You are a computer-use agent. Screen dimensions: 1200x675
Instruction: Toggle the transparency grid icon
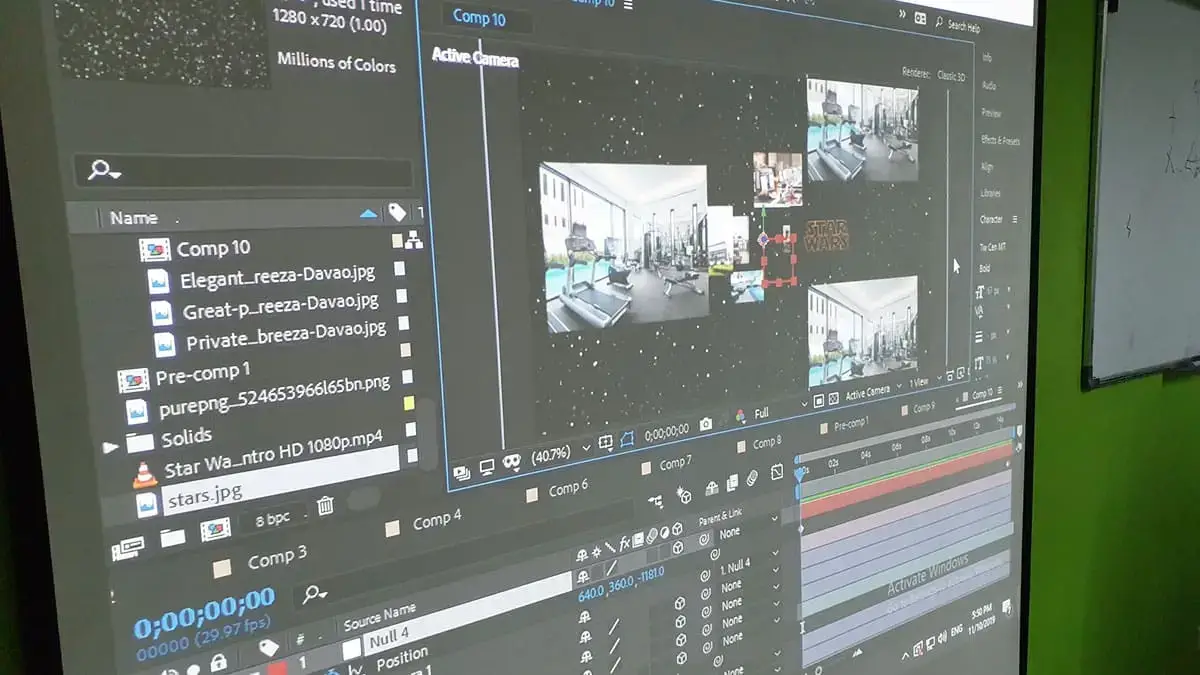click(832, 398)
